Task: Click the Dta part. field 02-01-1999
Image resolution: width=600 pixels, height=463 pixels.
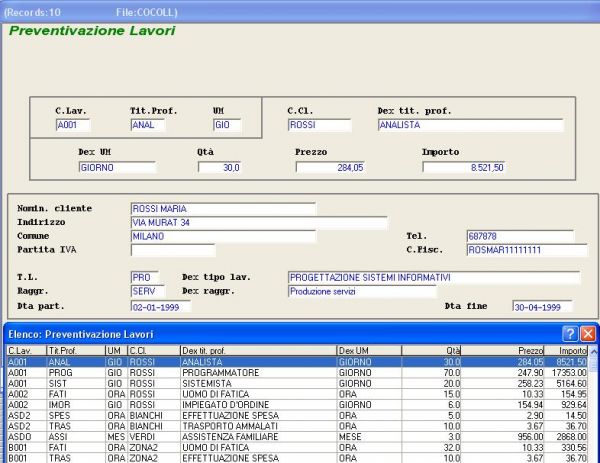Action: 161,307
